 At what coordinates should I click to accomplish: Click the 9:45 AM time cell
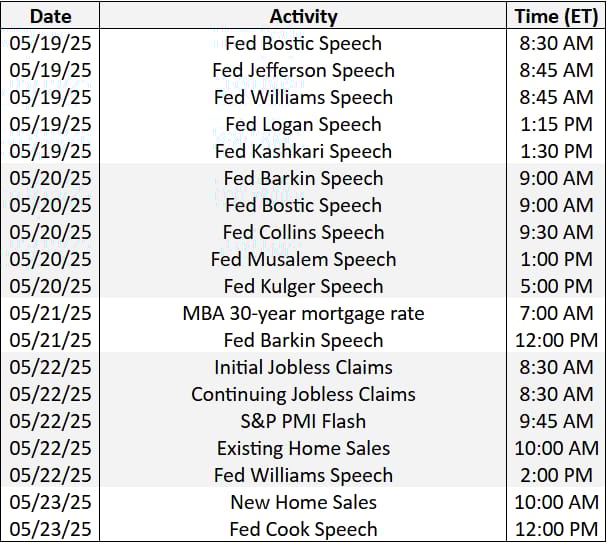coord(556,421)
